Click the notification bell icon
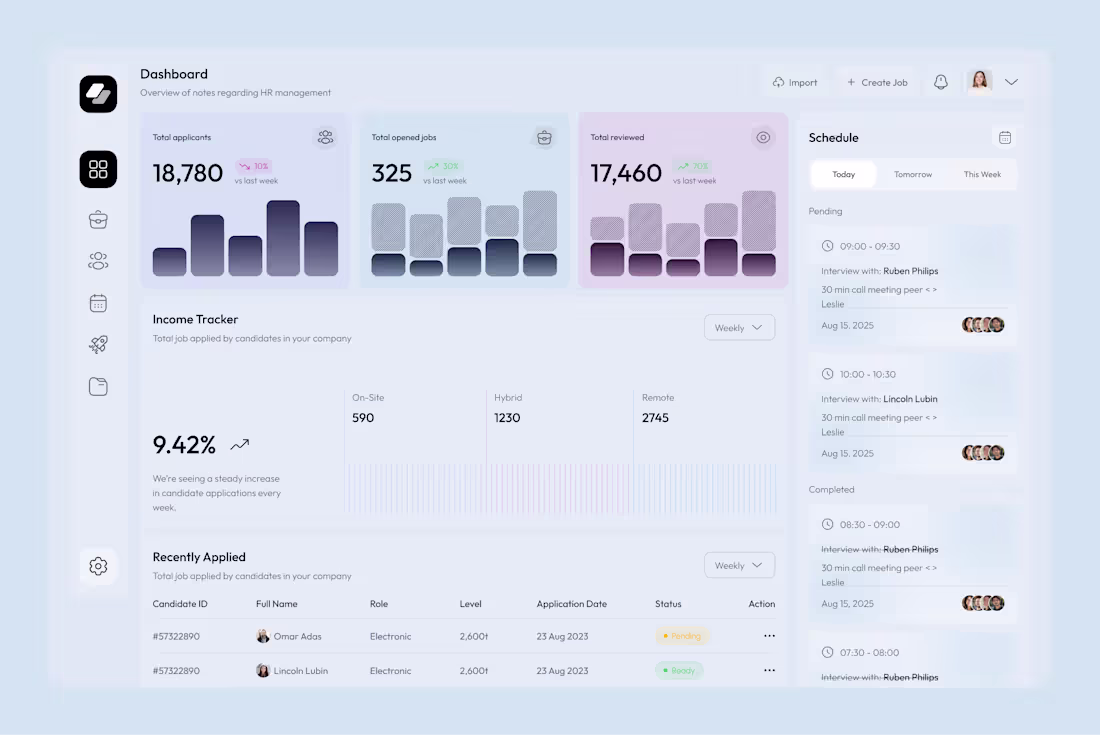The image size is (1100, 735). pos(940,82)
